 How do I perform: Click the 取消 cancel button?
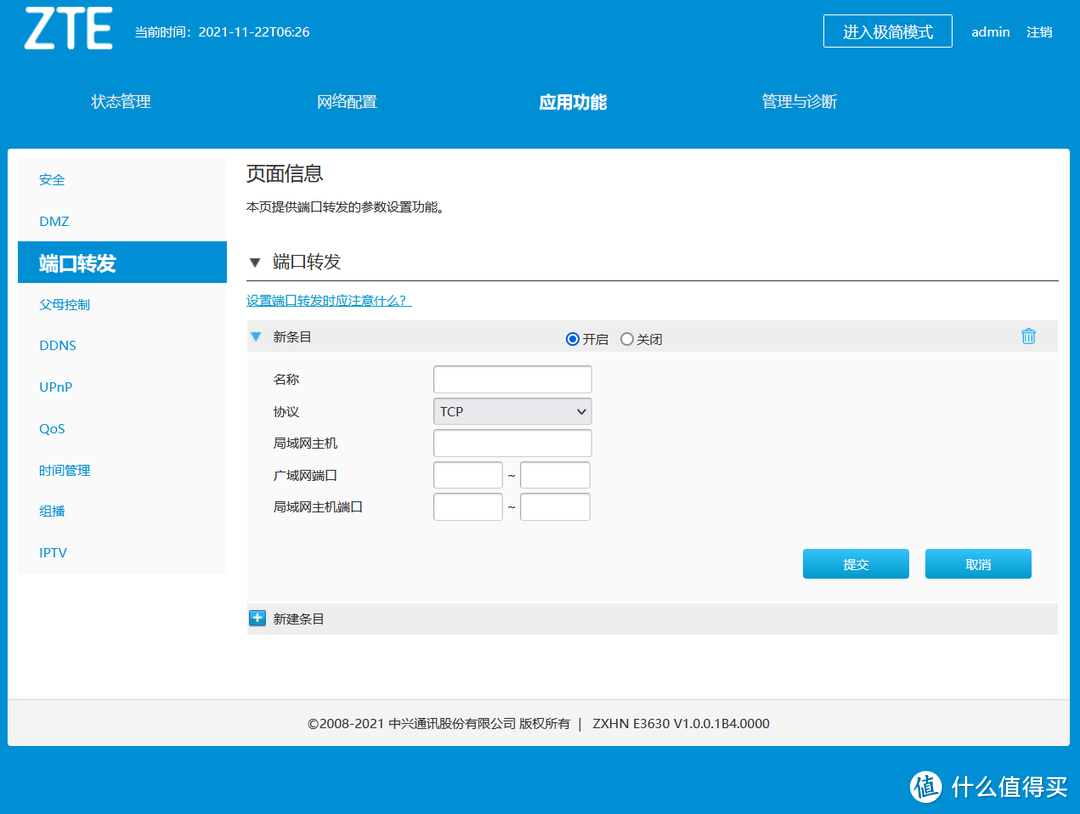tap(977, 563)
